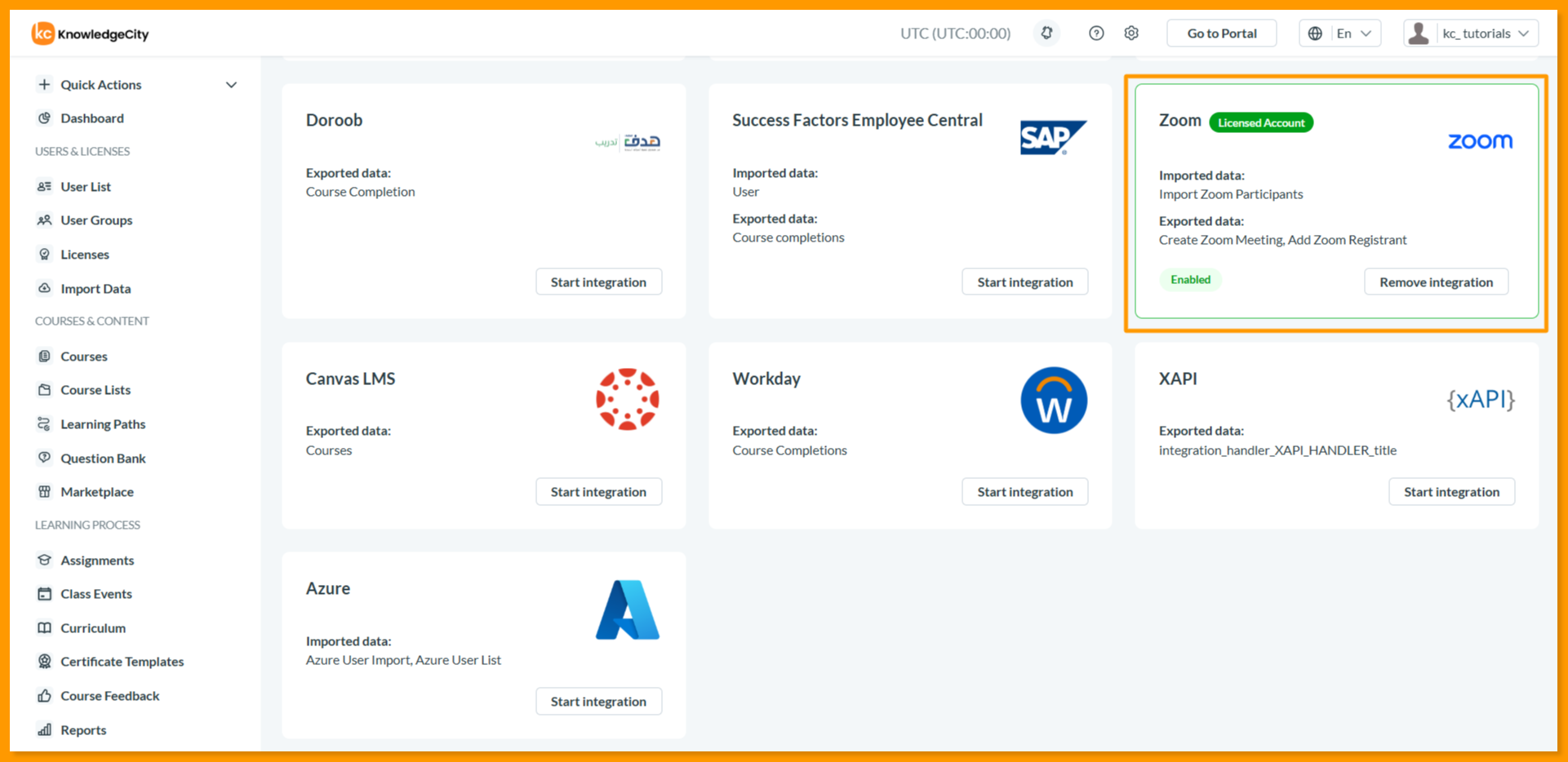The width and height of the screenshot is (1568, 762).
Task: Open User List in sidebar
Action: tap(86, 187)
